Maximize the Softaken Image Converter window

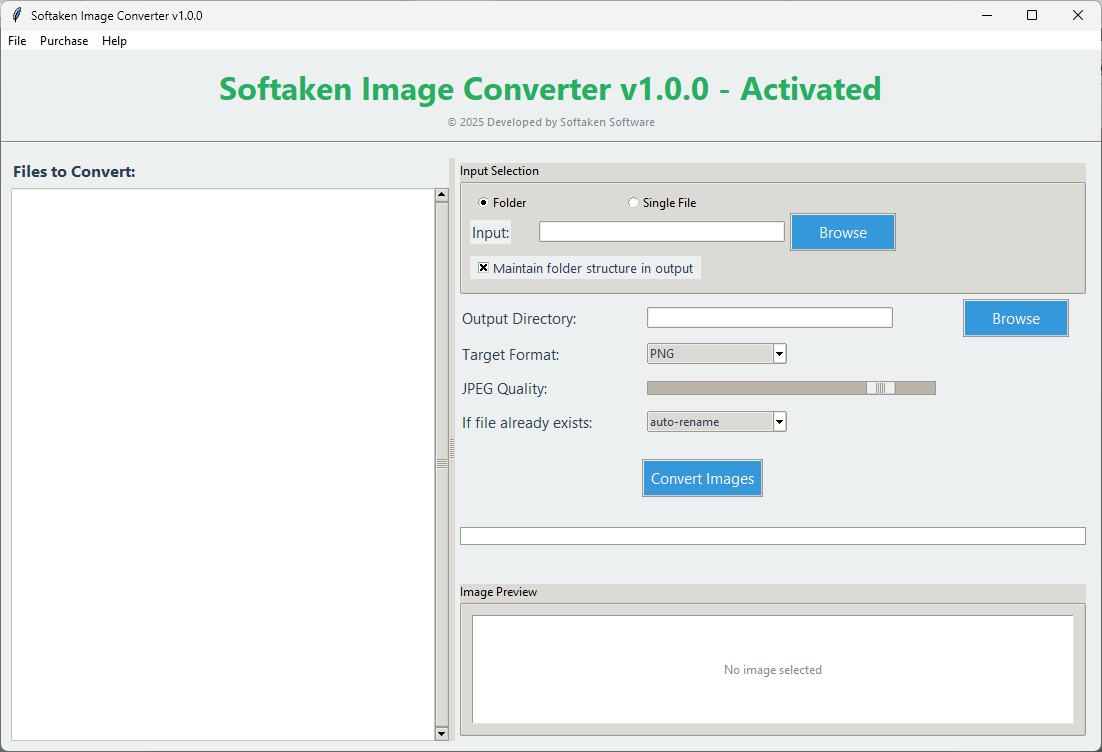tap(1032, 16)
